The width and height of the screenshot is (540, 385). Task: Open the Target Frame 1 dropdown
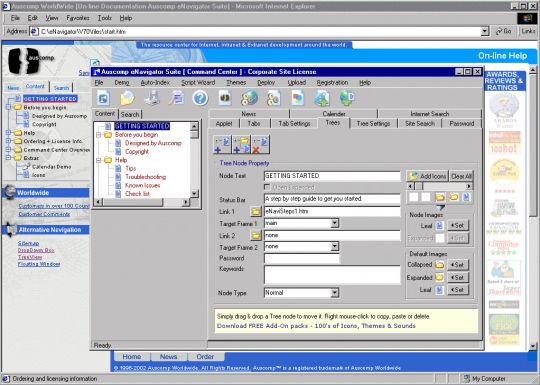[335, 223]
